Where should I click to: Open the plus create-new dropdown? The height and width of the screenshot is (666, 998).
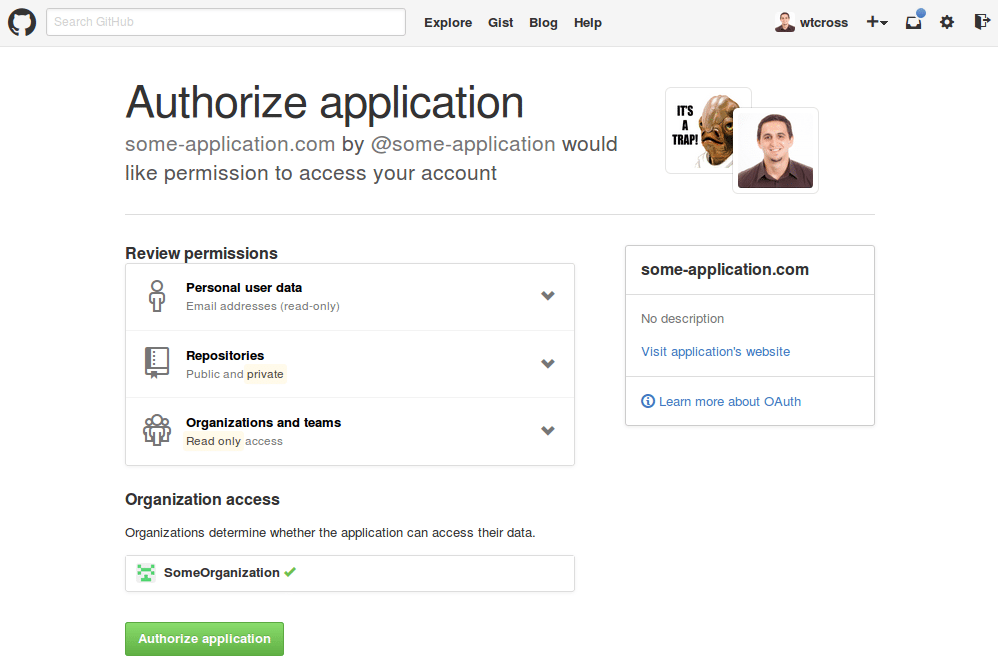pyautogui.click(x=877, y=22)
